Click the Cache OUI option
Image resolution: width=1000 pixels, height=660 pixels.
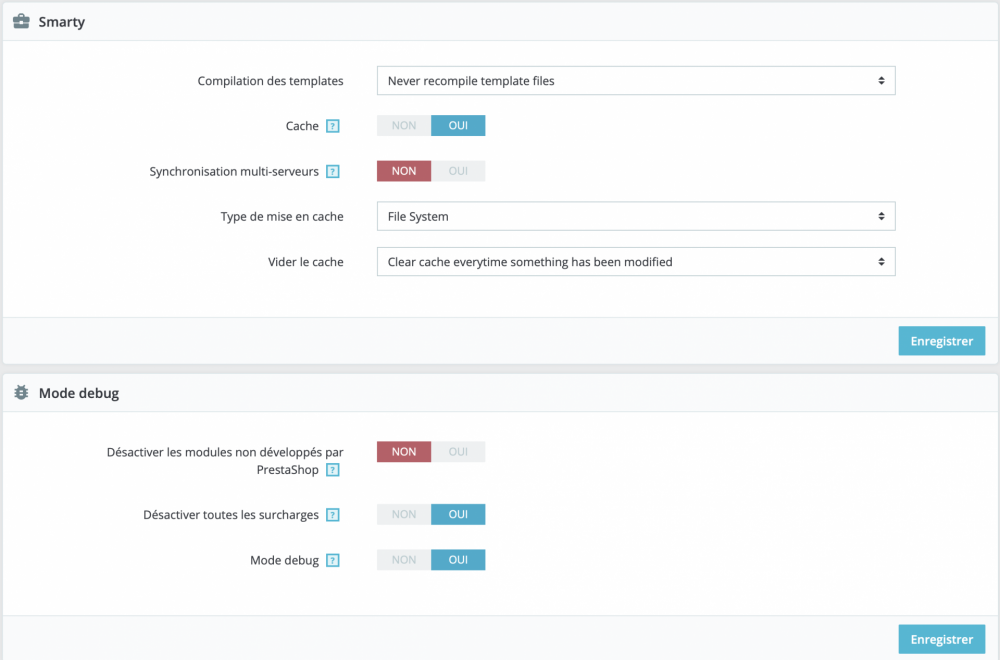pyautogui.click(x=458, y=126)
